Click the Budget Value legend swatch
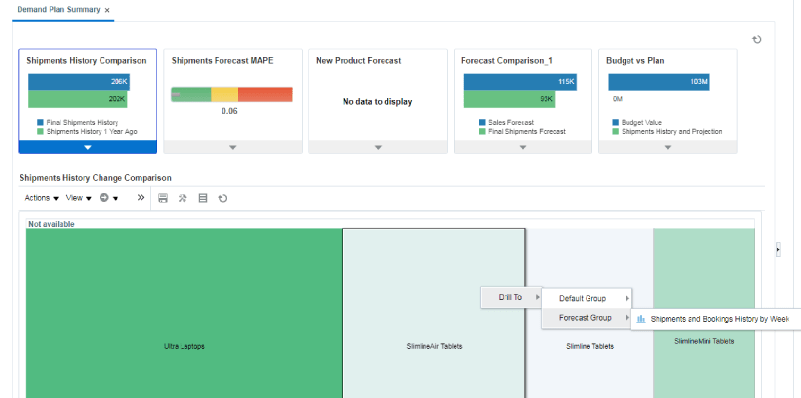The width and height of the screenshot is (801, 398). [616, 123]
